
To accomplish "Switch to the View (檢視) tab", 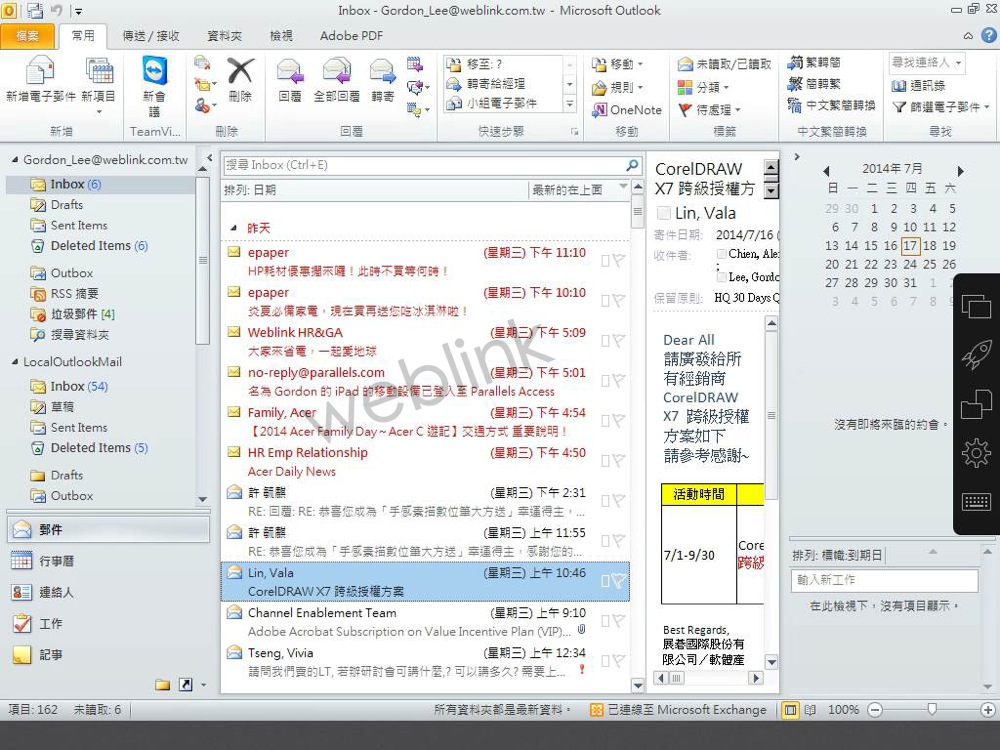I will (x=281, y=36).
